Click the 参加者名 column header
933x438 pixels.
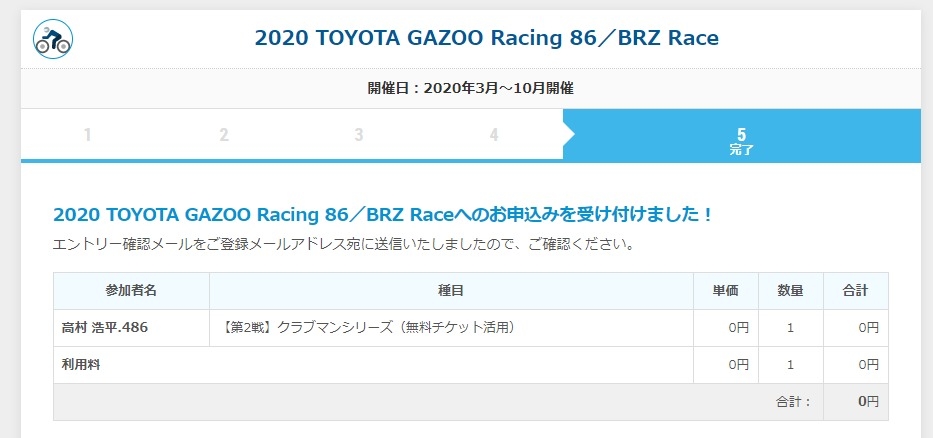point(131,291)
